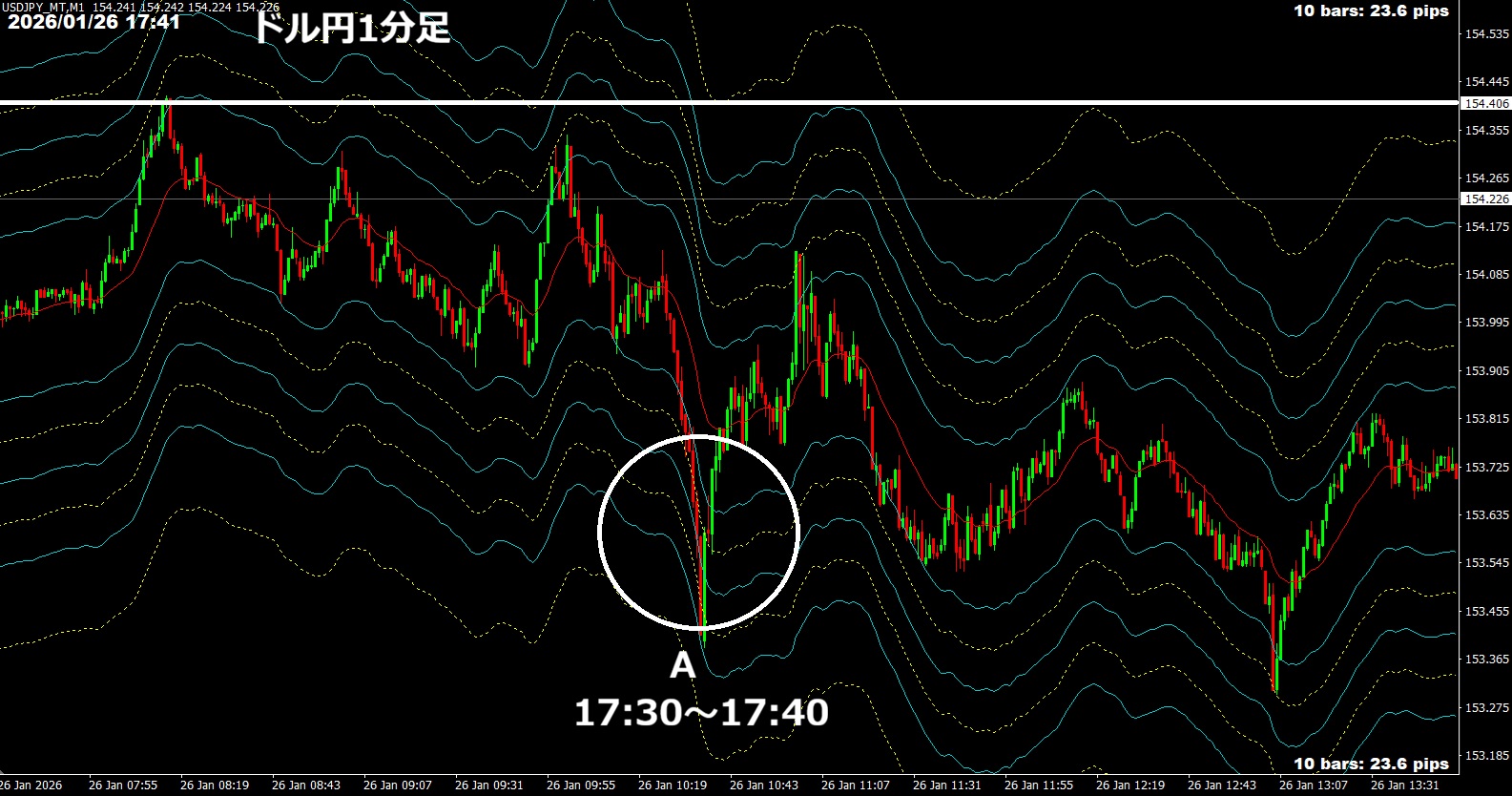Click the 26 Jan 11:55 time axis label
This screenshot has width=1512, height=796.
[1039, 786]
